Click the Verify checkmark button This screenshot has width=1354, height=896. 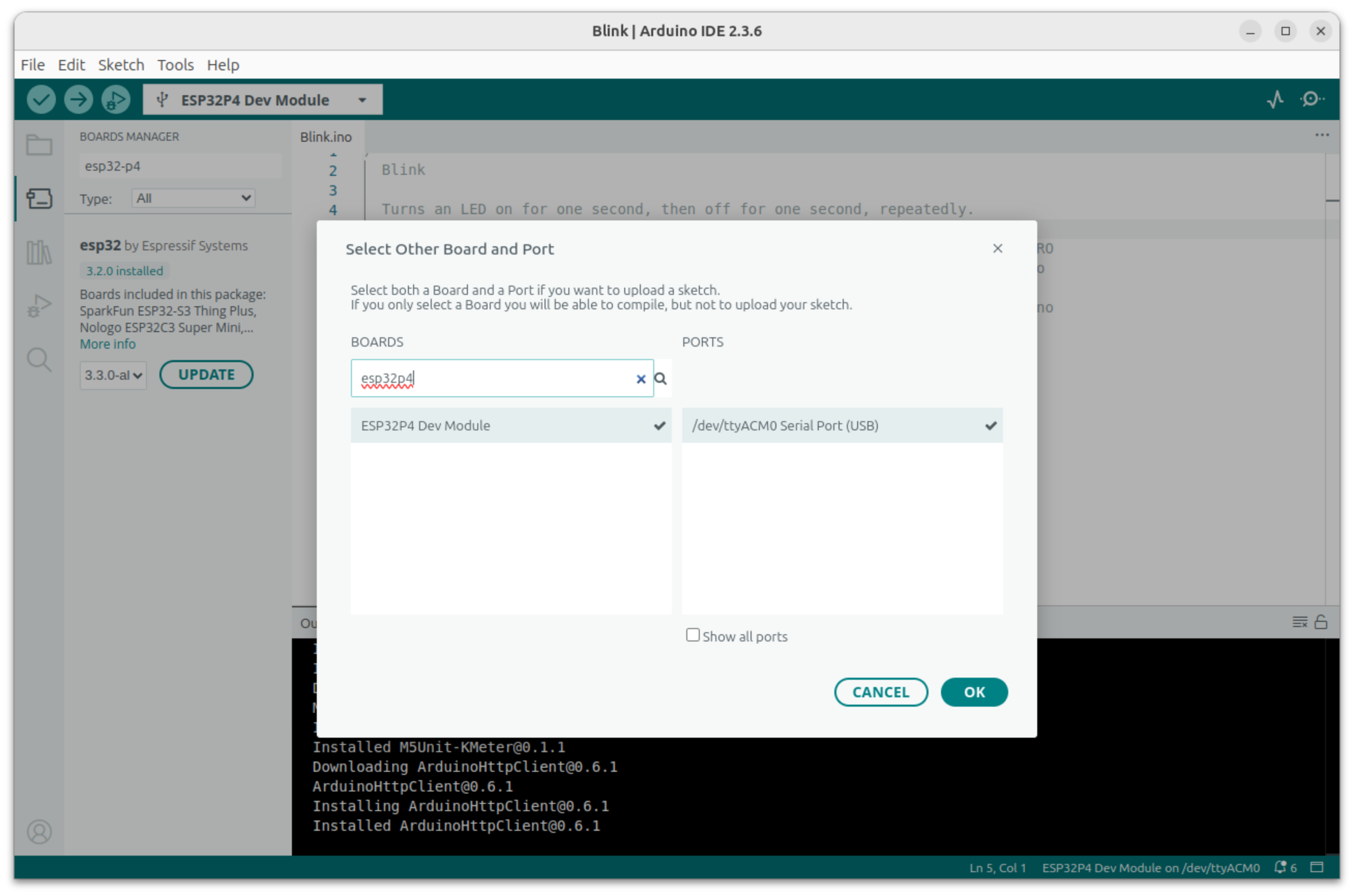coord(41,100)
